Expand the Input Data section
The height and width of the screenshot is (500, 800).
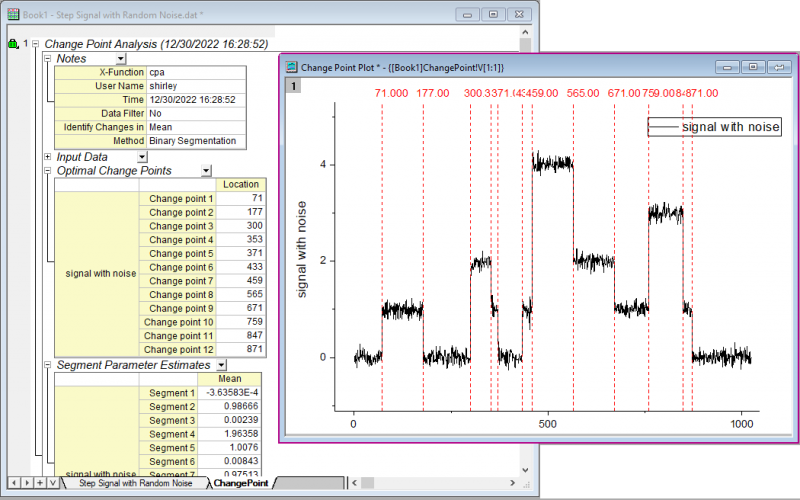48,157
